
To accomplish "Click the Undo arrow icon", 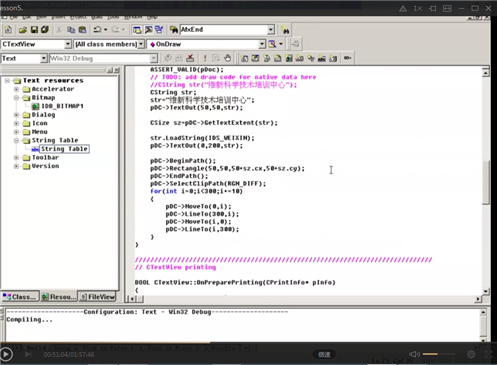I will point(97,30).
